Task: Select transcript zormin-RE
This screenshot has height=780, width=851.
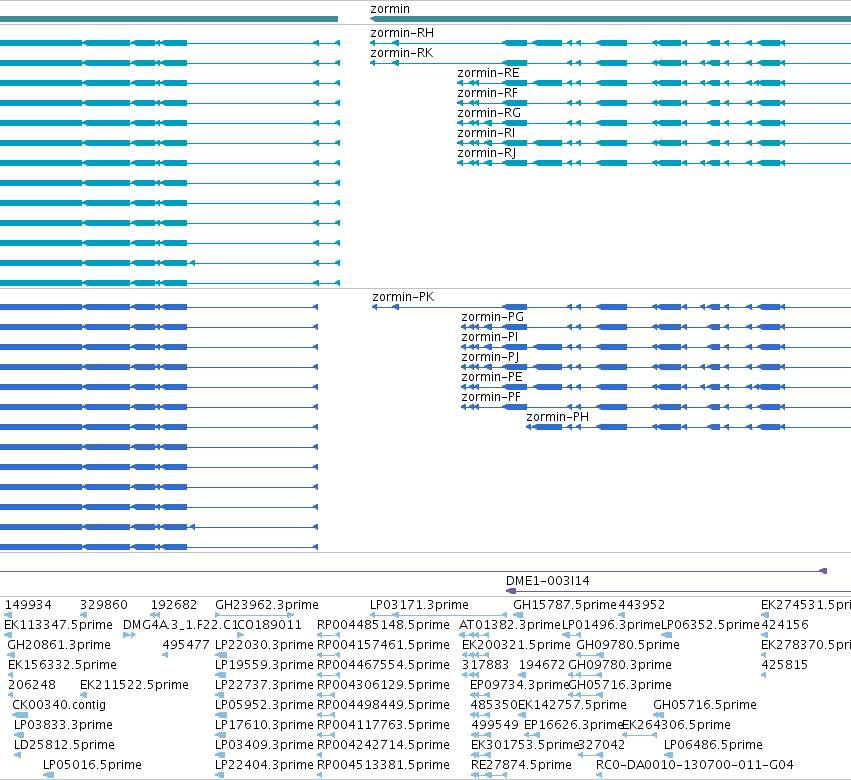Action: (488, 73)
